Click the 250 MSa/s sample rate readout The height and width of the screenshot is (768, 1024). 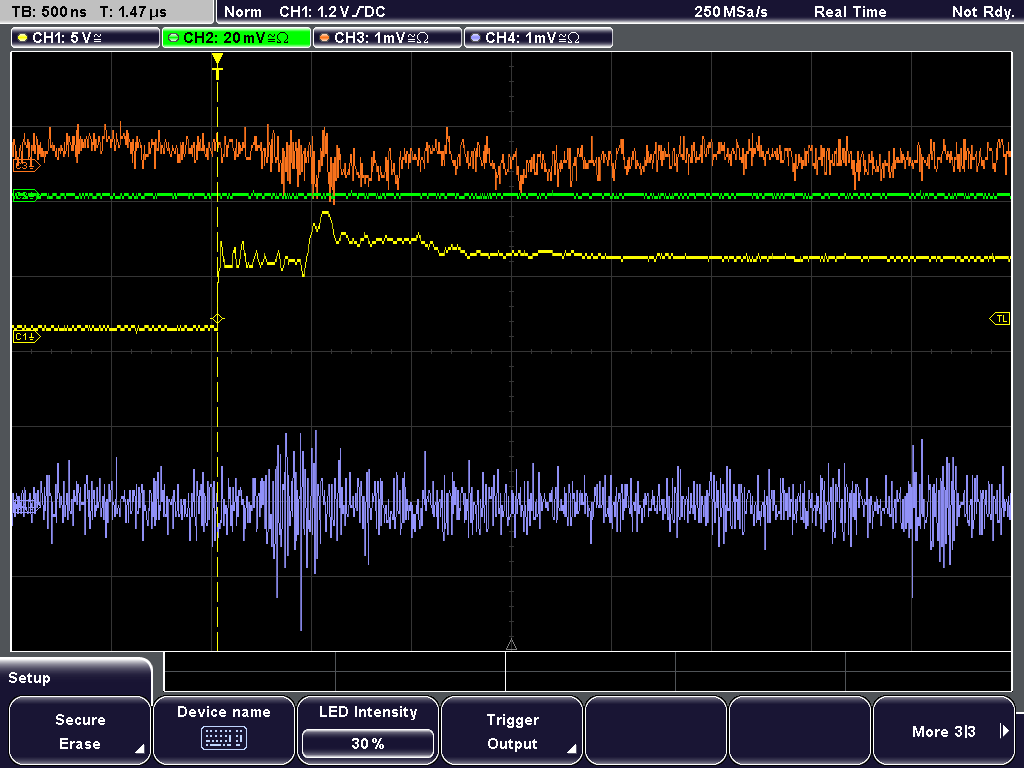coord(731,12)
